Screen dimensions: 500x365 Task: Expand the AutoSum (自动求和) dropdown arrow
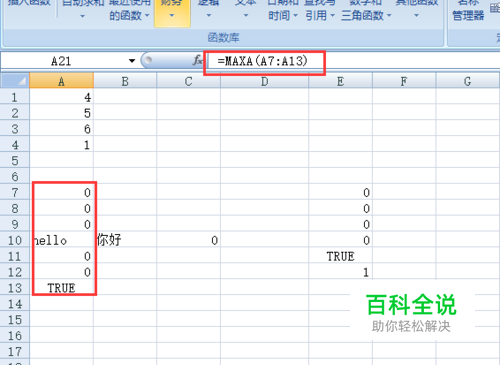tap(82, 16)
